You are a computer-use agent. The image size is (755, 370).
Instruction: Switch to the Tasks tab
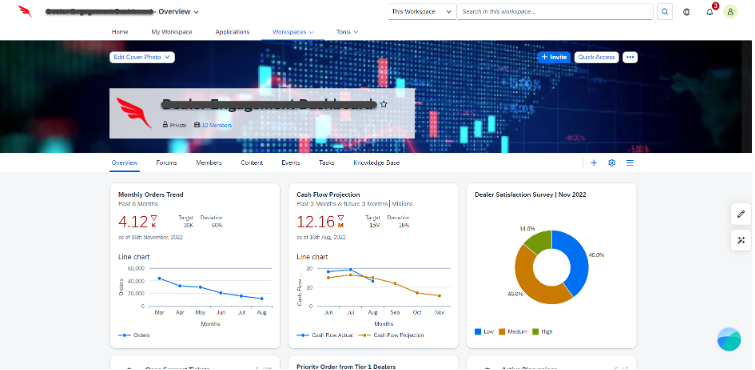(x=326, y=163)
